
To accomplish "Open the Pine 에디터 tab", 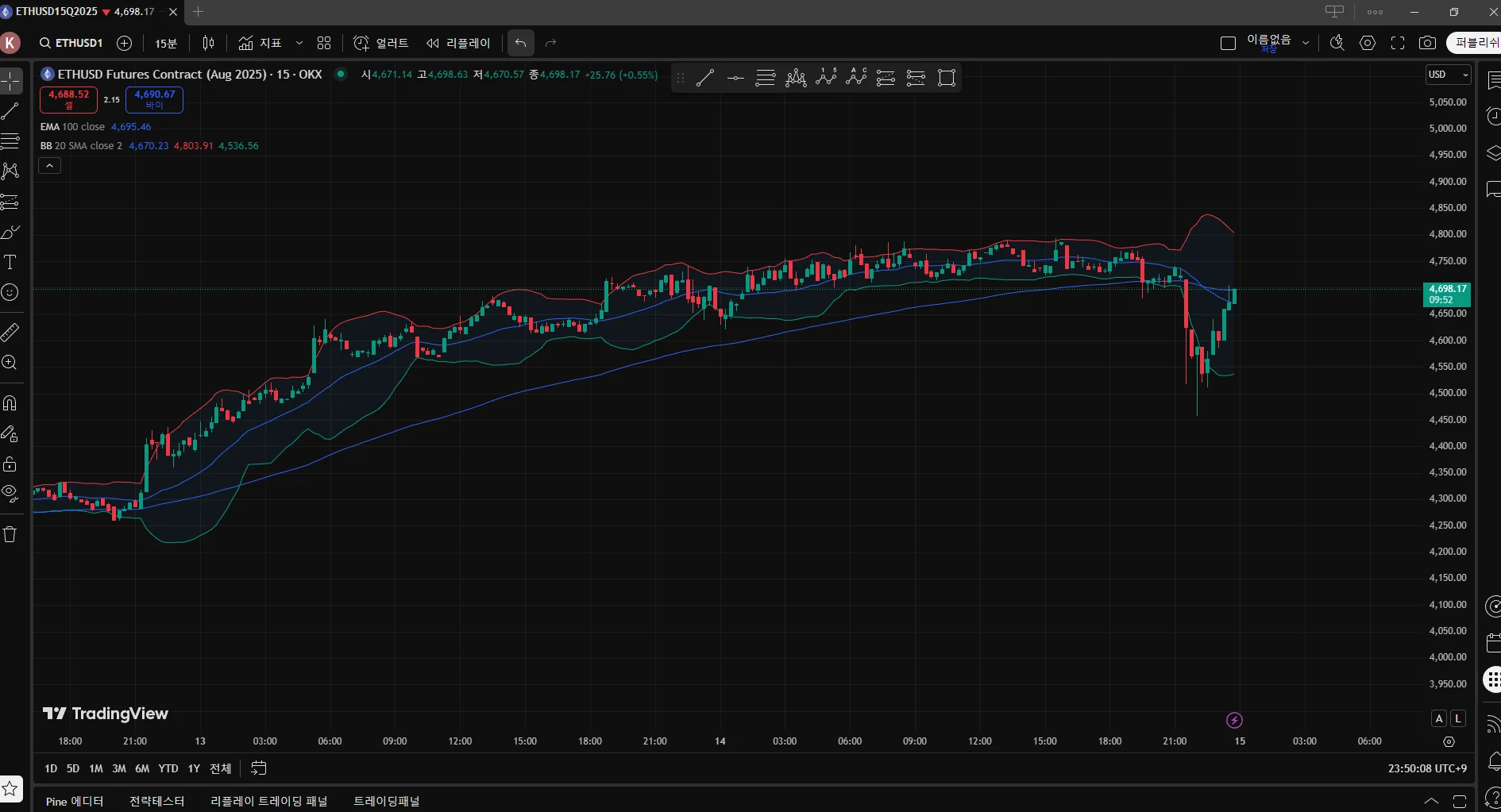I will (x=75, y=801).
